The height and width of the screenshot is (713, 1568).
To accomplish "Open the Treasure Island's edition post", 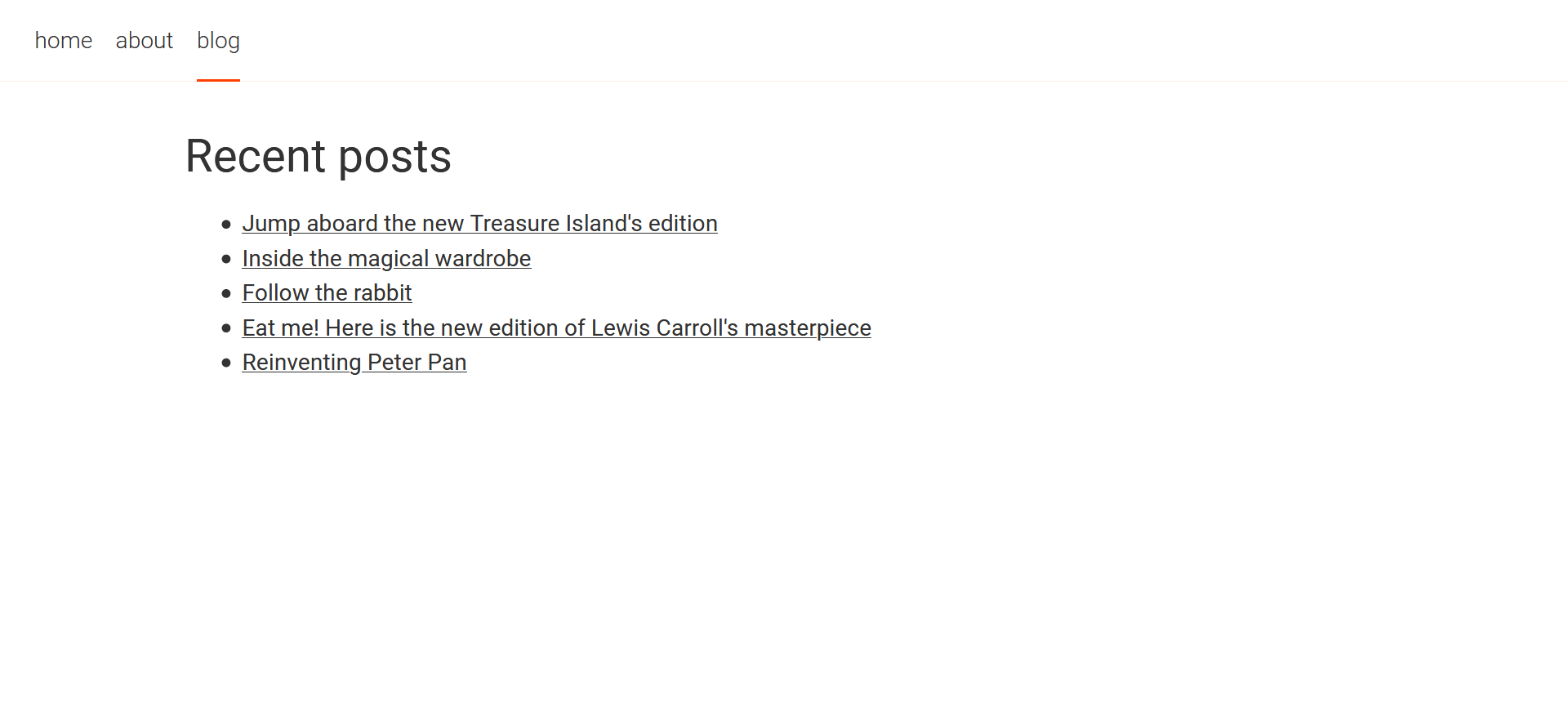I will pos(479,223).
